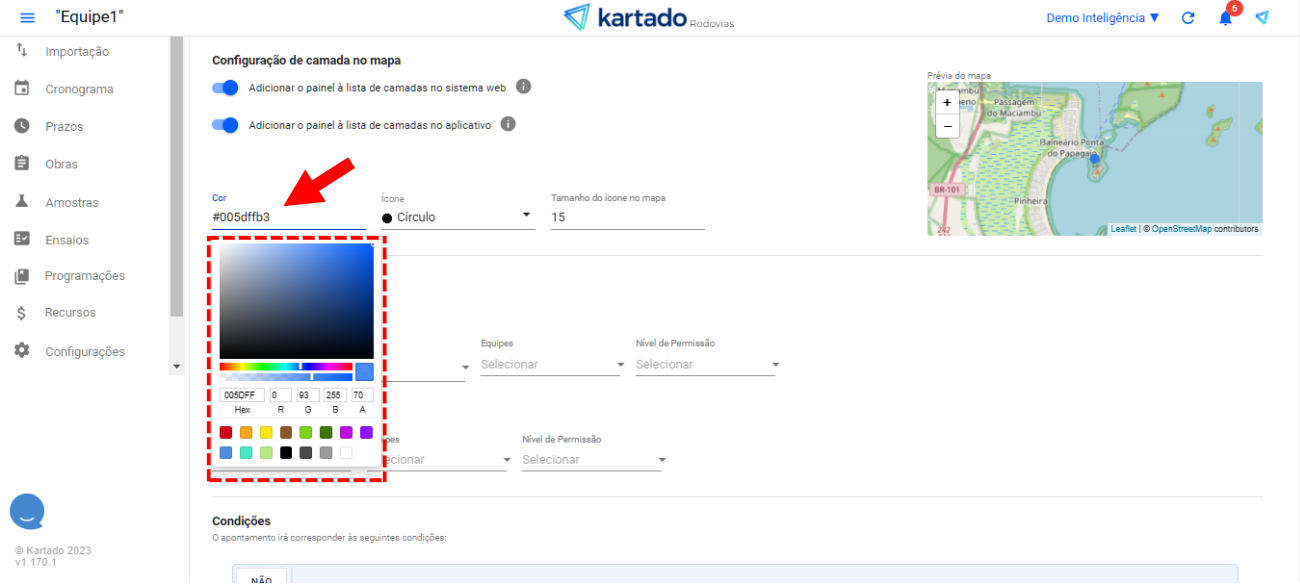Zoom out on the map preview

tap(947, 126)
